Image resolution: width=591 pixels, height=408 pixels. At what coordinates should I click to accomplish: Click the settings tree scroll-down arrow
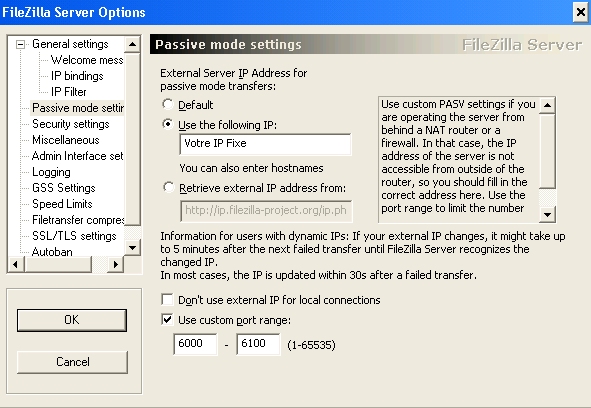click(x=132, y=248)
